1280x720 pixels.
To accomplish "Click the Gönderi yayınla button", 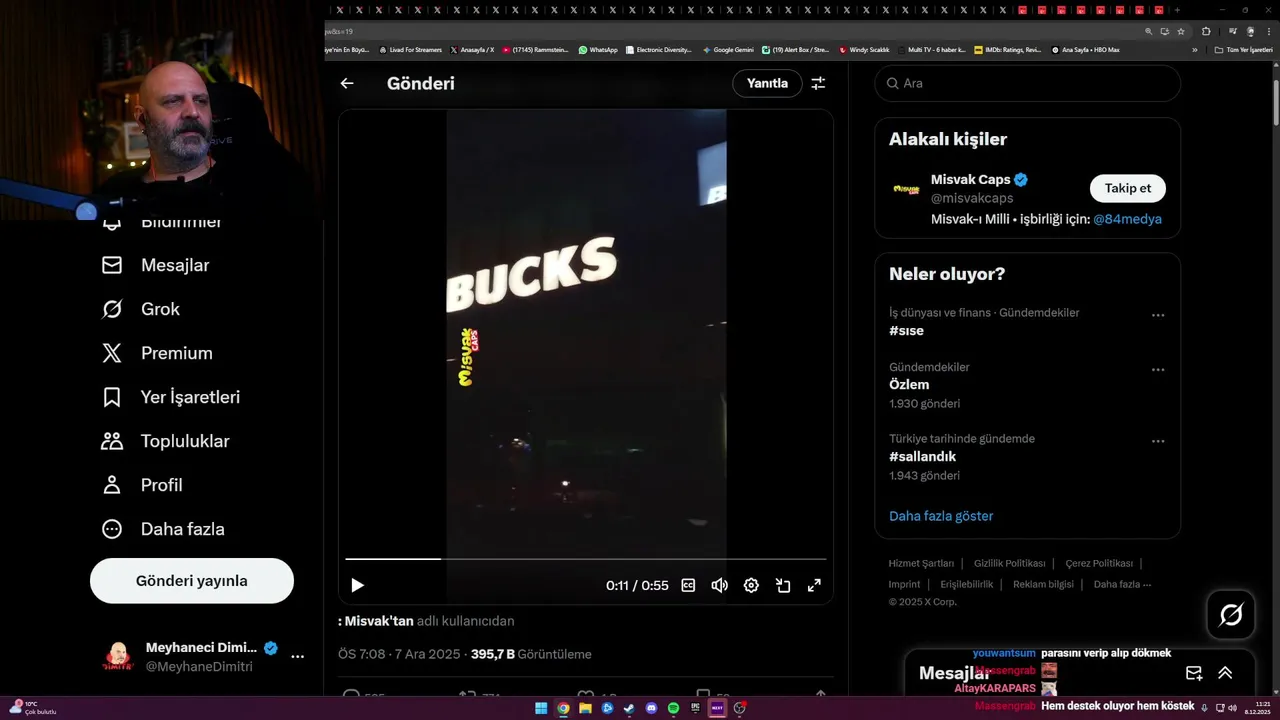I will click(x=192, y=581).
